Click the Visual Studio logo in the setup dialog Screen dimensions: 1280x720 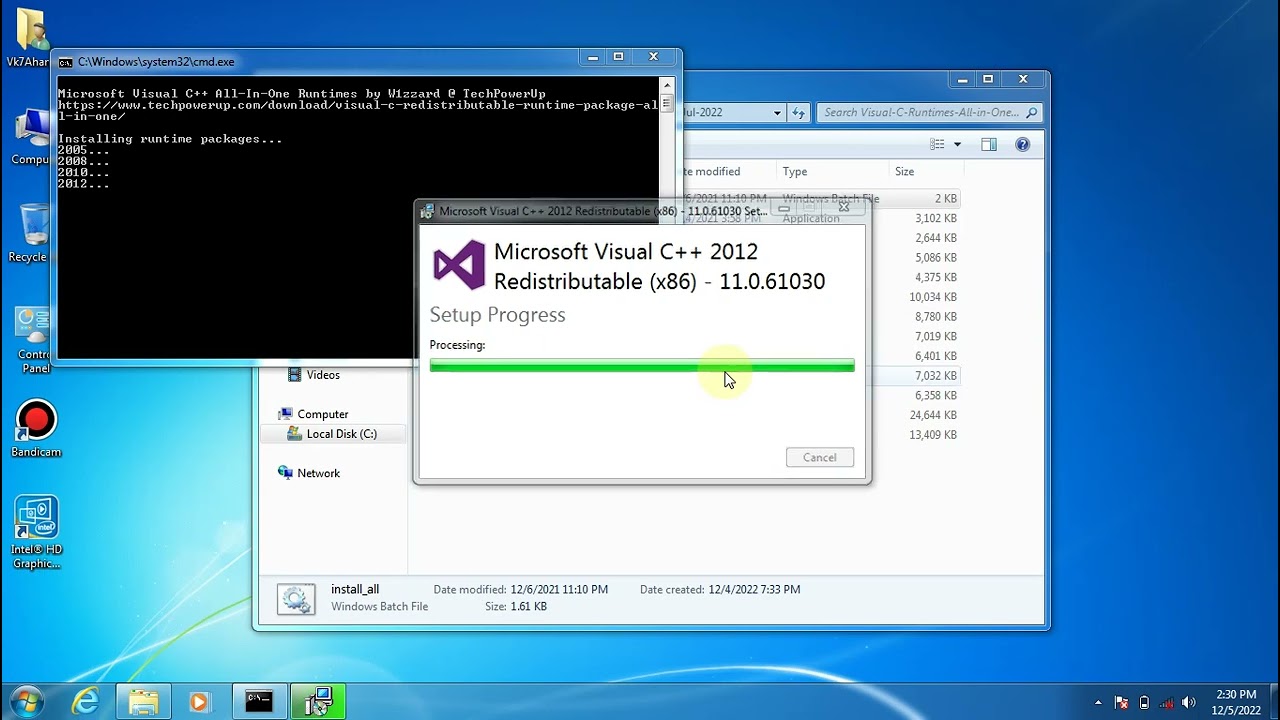coord(458,266)
